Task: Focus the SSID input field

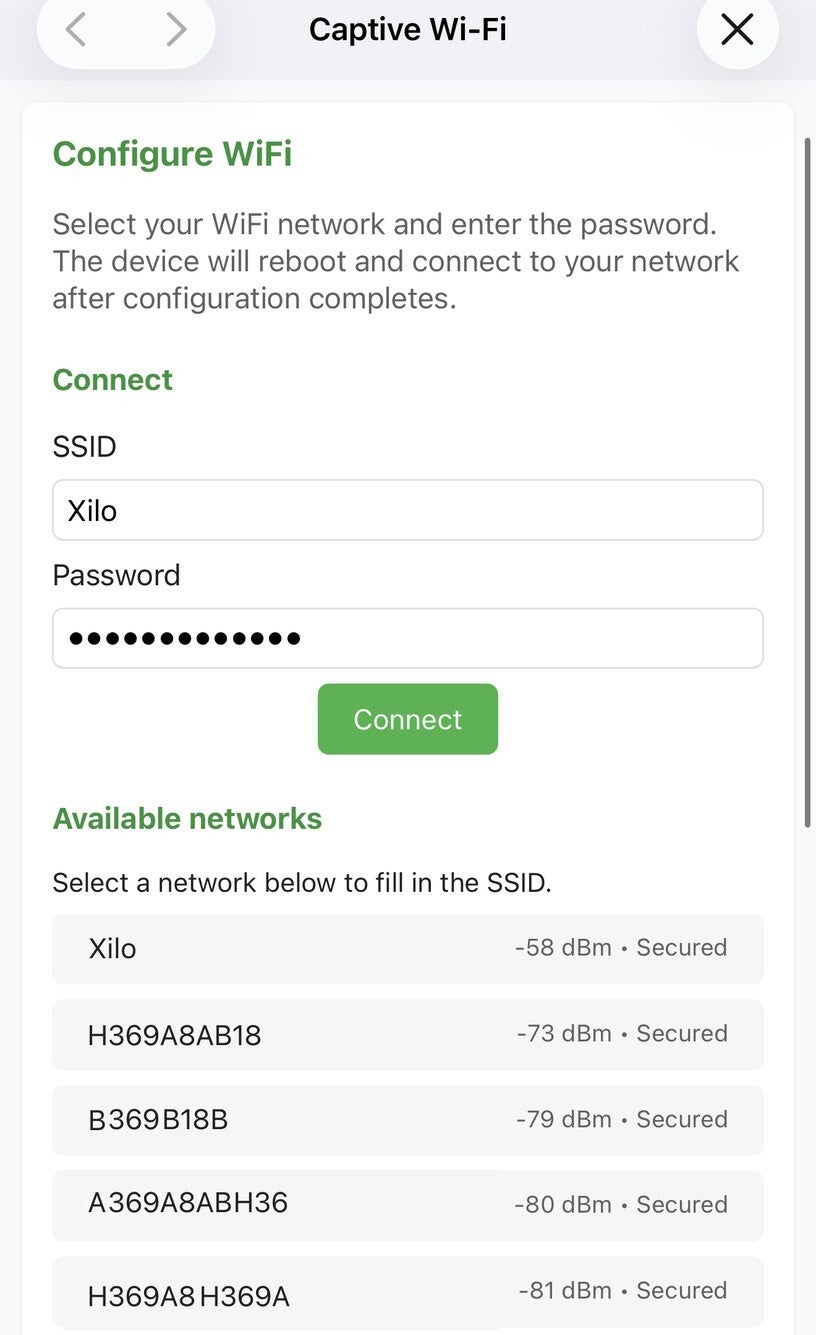Action: pyautogui.click(x=408, y=510)
